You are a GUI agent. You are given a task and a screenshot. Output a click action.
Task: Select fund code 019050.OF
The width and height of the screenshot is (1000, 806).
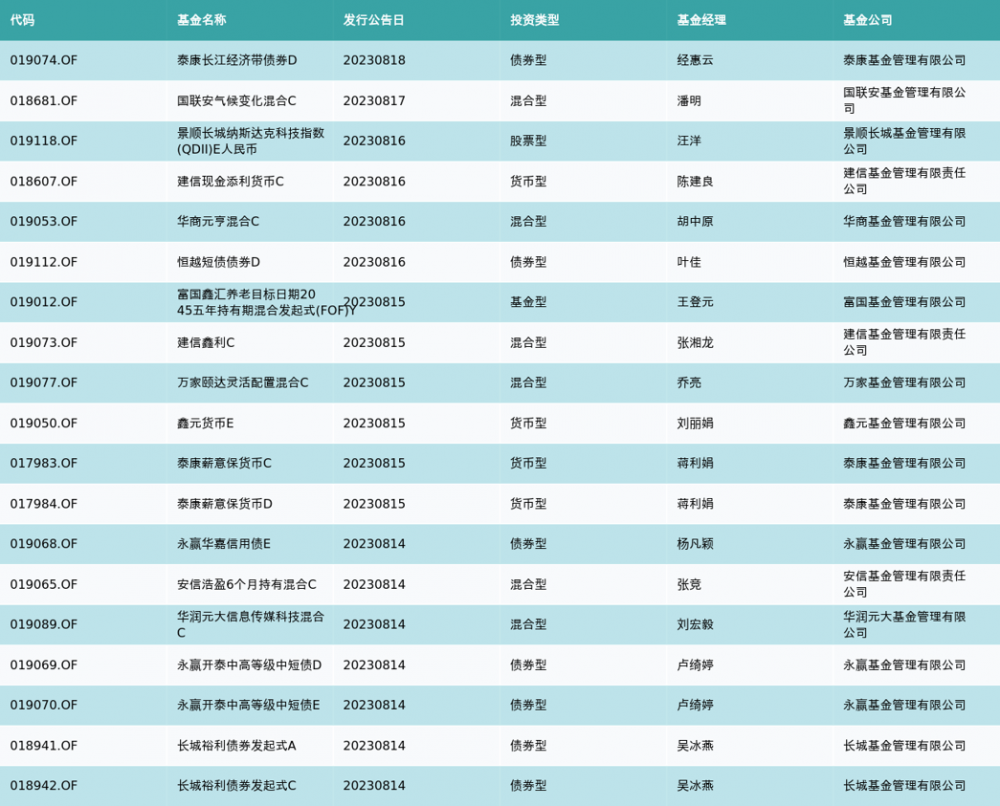point(43,423)
